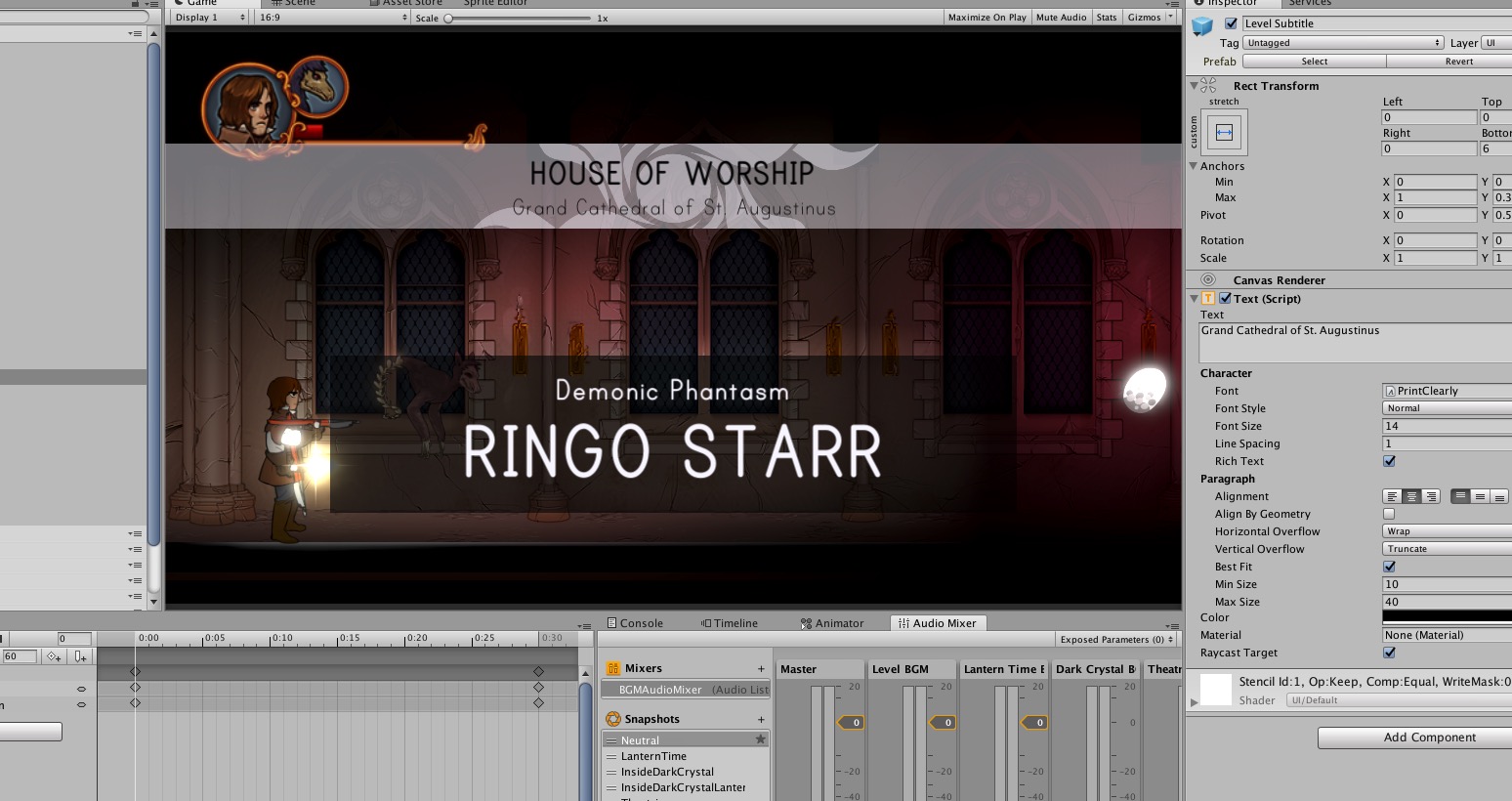The width and height of the screenshot is (1512, 801).
Task: Set horizontal alignment to right
Action: [x=1431, y=496]
